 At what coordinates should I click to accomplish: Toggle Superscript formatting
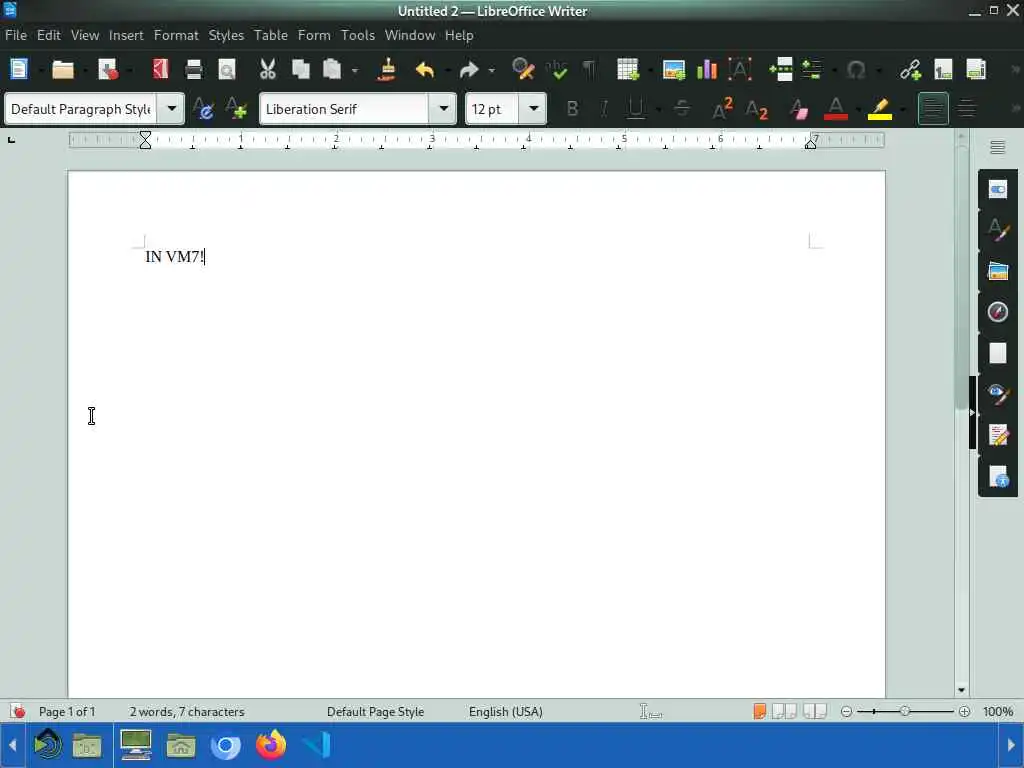tap(722, 109)
